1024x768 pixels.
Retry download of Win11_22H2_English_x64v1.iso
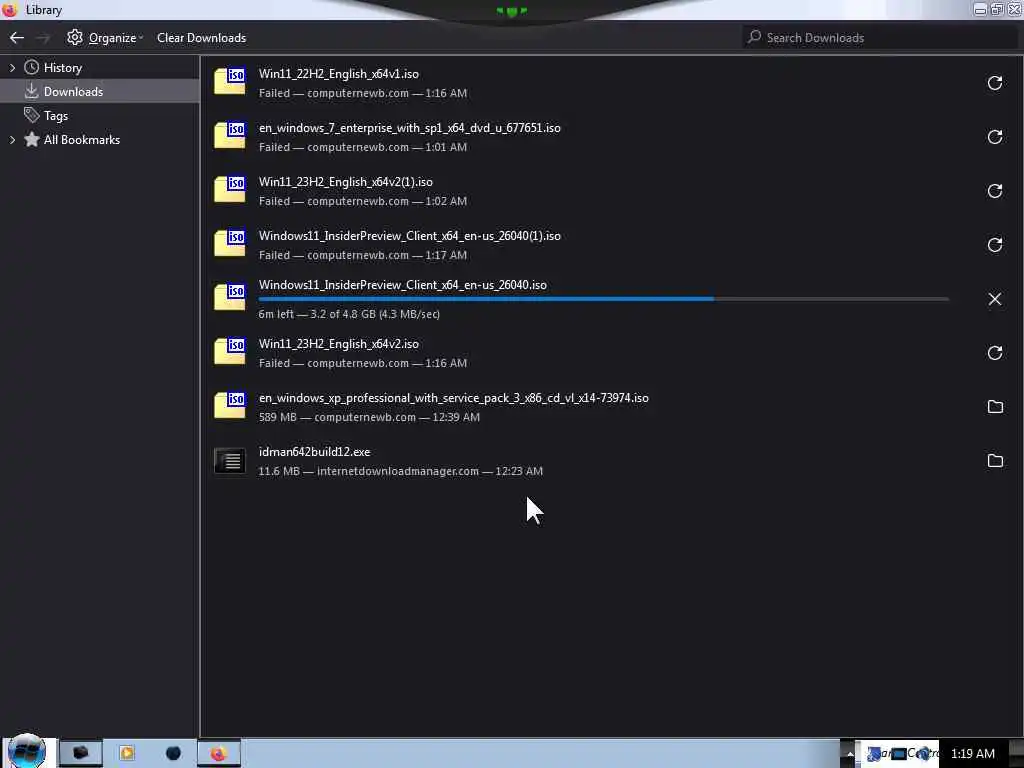tap(994, 83)
